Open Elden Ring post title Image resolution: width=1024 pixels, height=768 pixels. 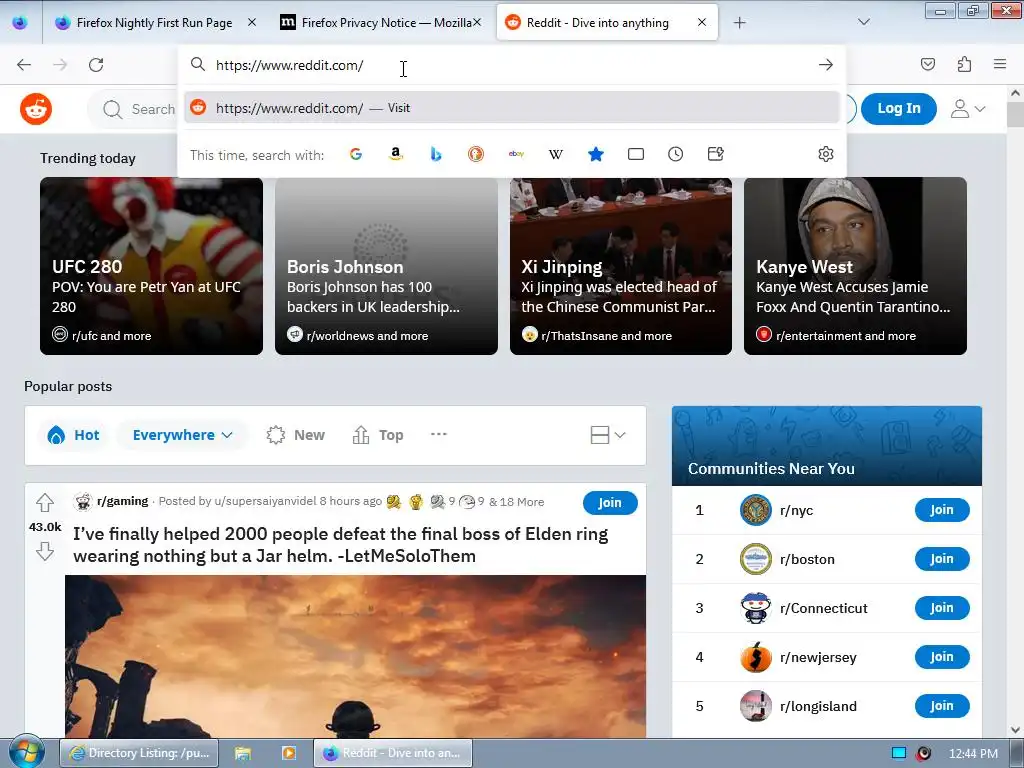pyautogui.click(x=340, y=545)
